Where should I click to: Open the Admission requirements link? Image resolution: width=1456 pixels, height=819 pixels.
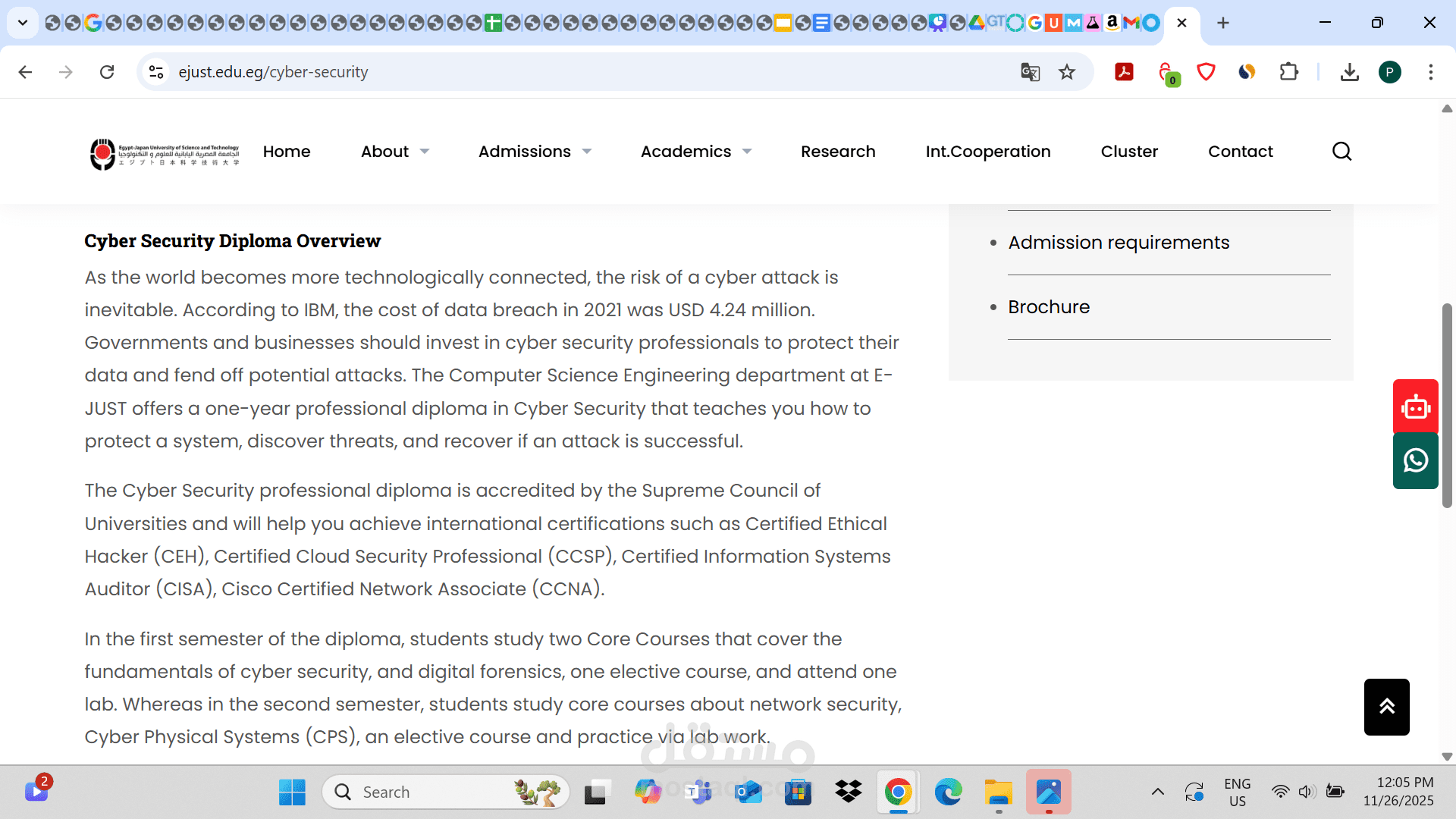pyautogui.click(x=1119, y=243)
